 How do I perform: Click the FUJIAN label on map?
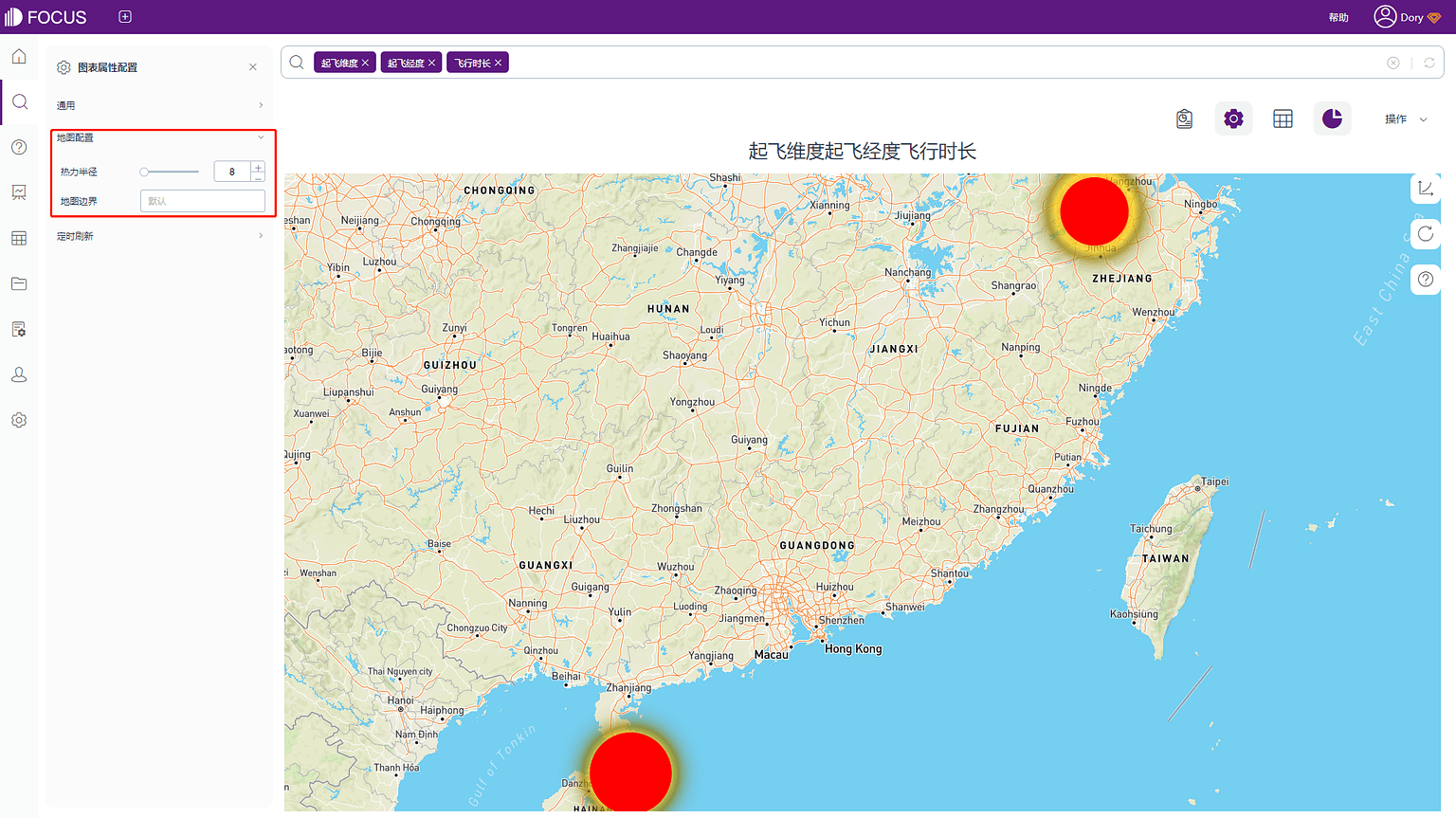pyautogui.click(x=1017, y=428)
